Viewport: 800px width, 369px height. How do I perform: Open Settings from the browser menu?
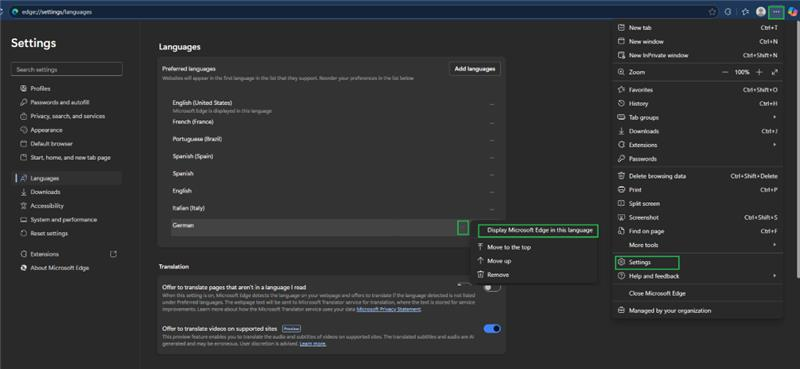click(647, 262)
